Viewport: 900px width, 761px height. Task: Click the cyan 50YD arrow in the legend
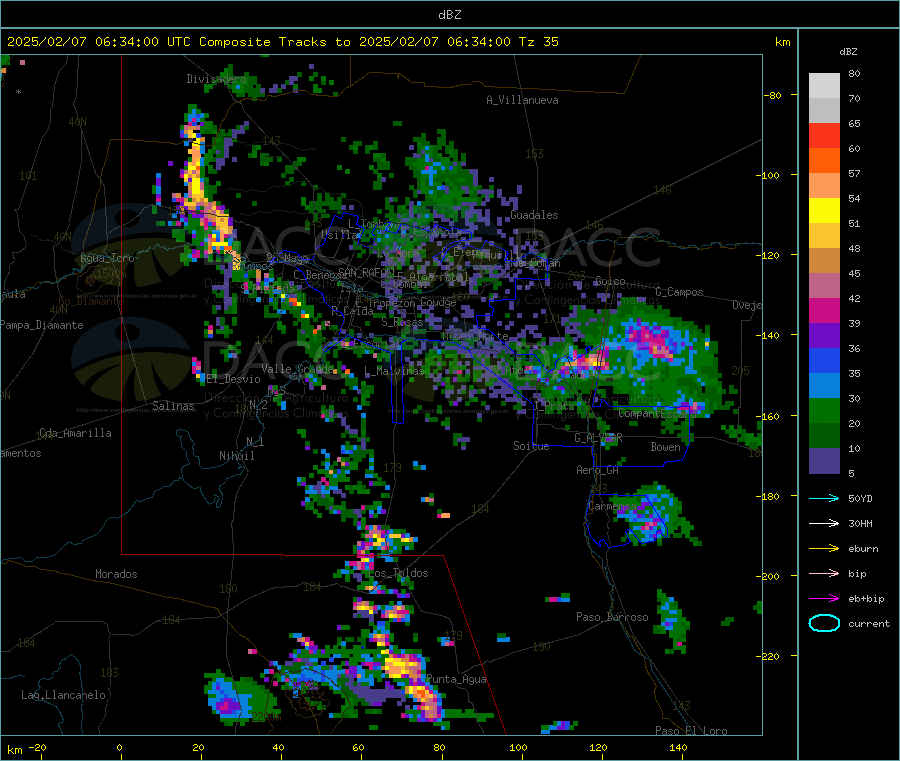(824, 498)
